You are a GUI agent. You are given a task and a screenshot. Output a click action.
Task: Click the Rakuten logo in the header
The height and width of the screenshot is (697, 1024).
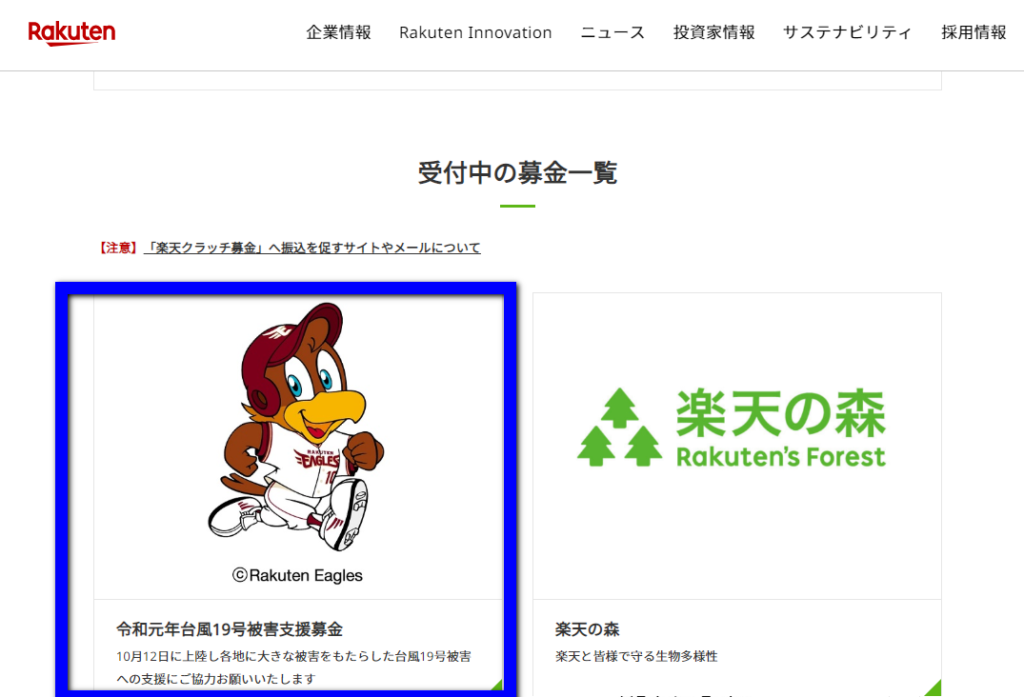pos(72,33)
